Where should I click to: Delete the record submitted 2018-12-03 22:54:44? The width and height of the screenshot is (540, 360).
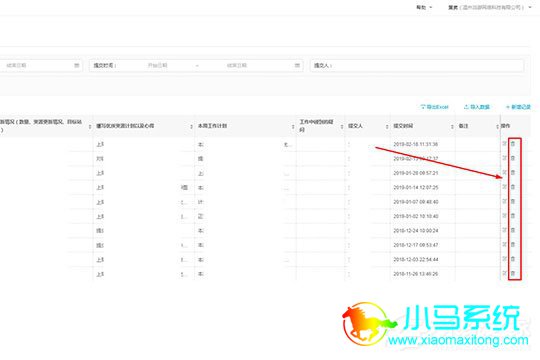pos(513,259)
